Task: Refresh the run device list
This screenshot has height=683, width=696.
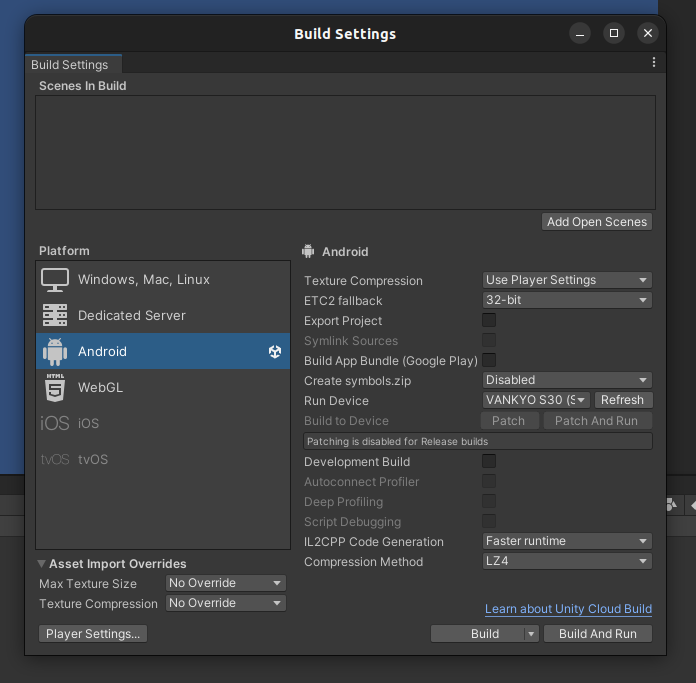Action: (x=623, y=400)
